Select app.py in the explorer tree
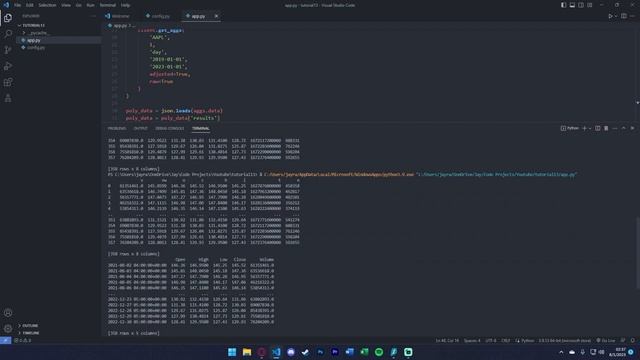 click(58, 40)
